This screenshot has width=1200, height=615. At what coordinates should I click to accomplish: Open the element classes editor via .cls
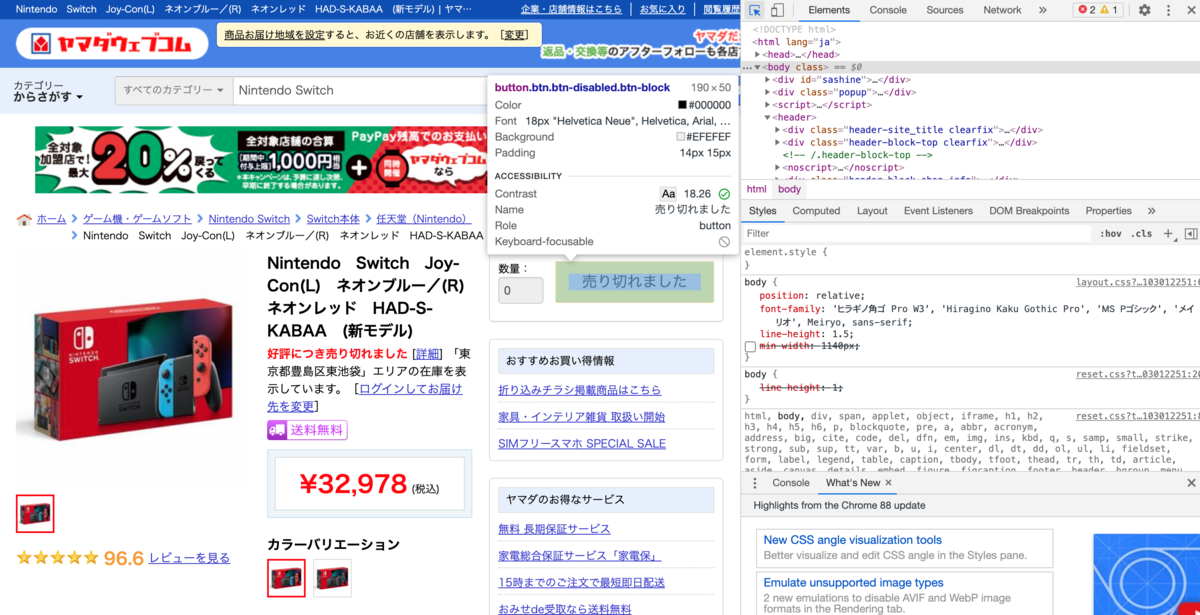1141,233
